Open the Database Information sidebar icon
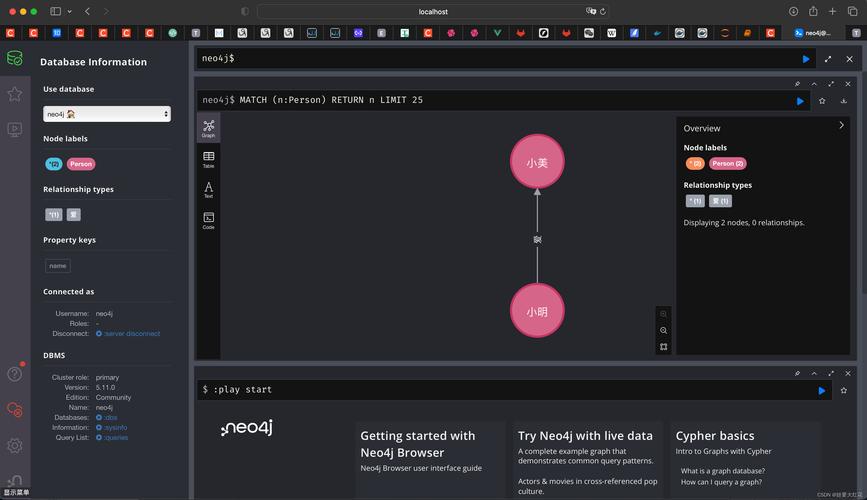Screen dimensions: 867x500 click(15, 58)
